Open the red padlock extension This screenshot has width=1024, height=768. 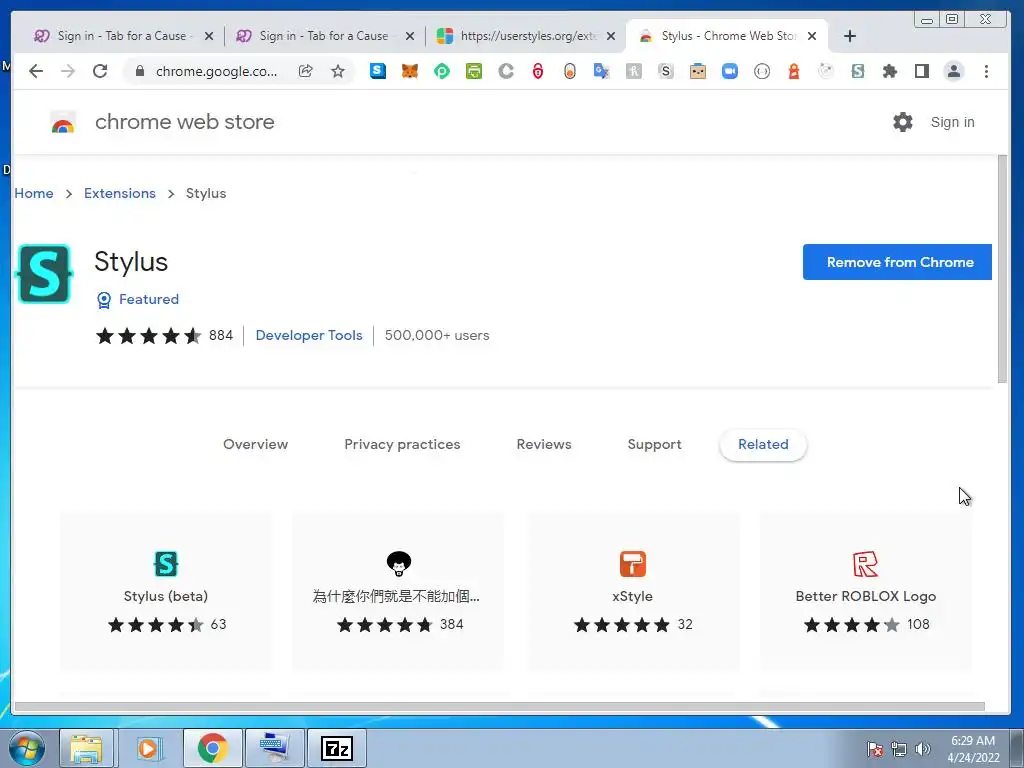[537, 71]
